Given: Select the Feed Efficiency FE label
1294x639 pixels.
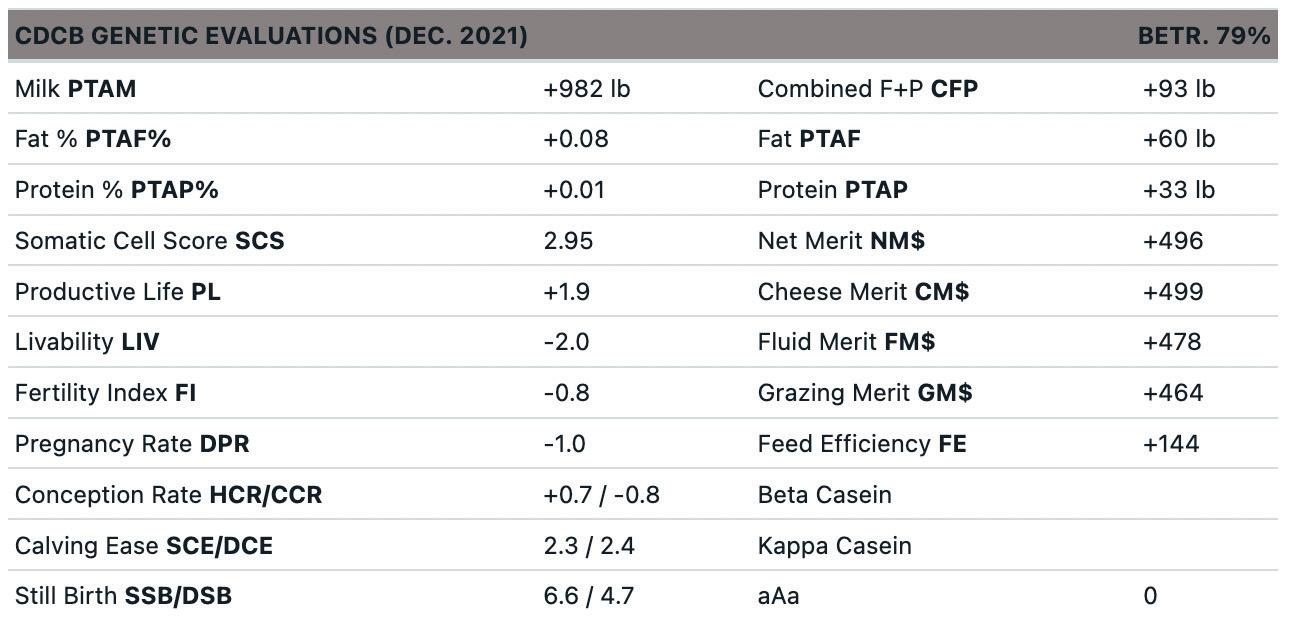Looking at the screenshot, I should coord(862,444).
